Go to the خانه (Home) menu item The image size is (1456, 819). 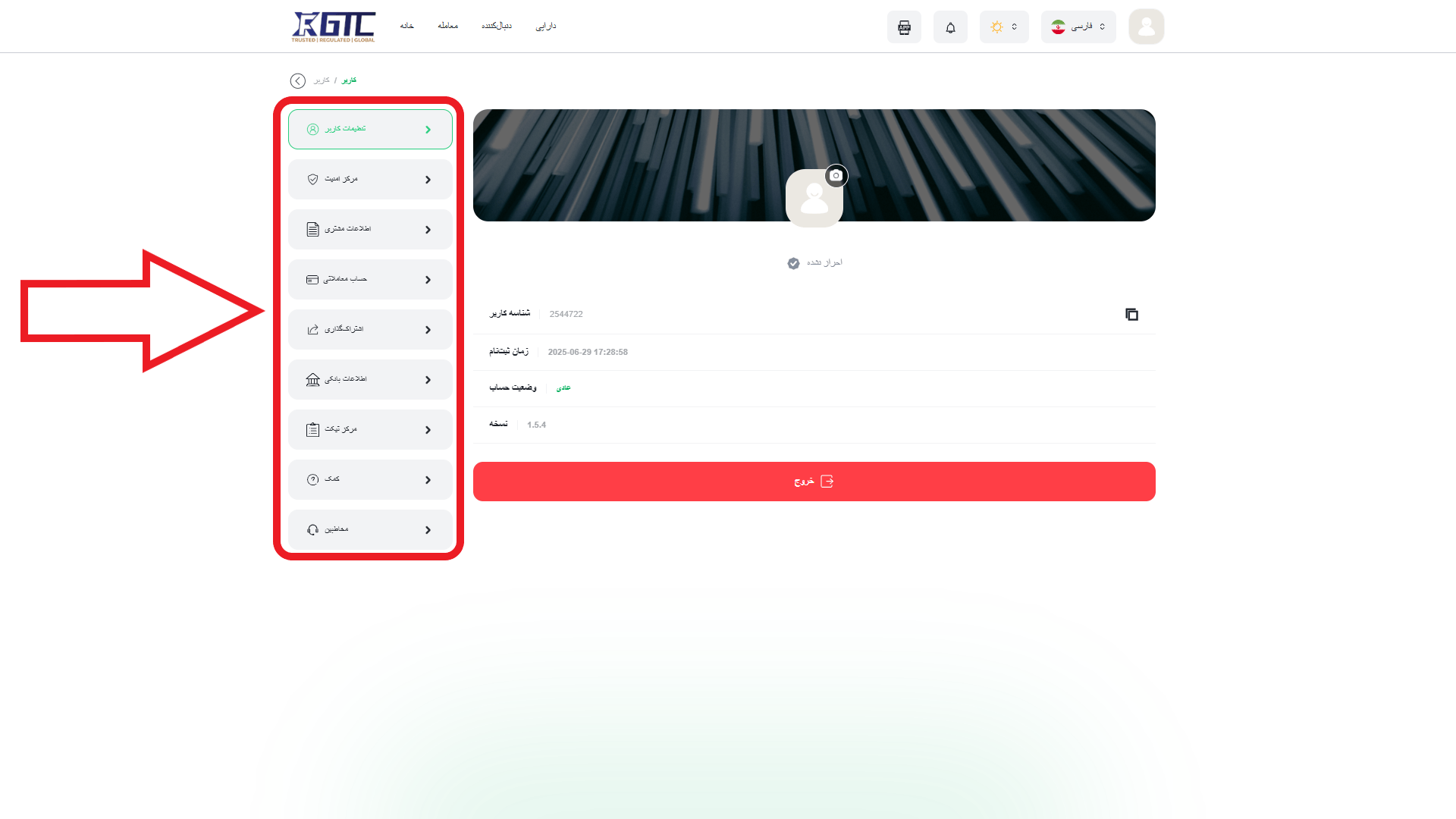pos(407,26)
